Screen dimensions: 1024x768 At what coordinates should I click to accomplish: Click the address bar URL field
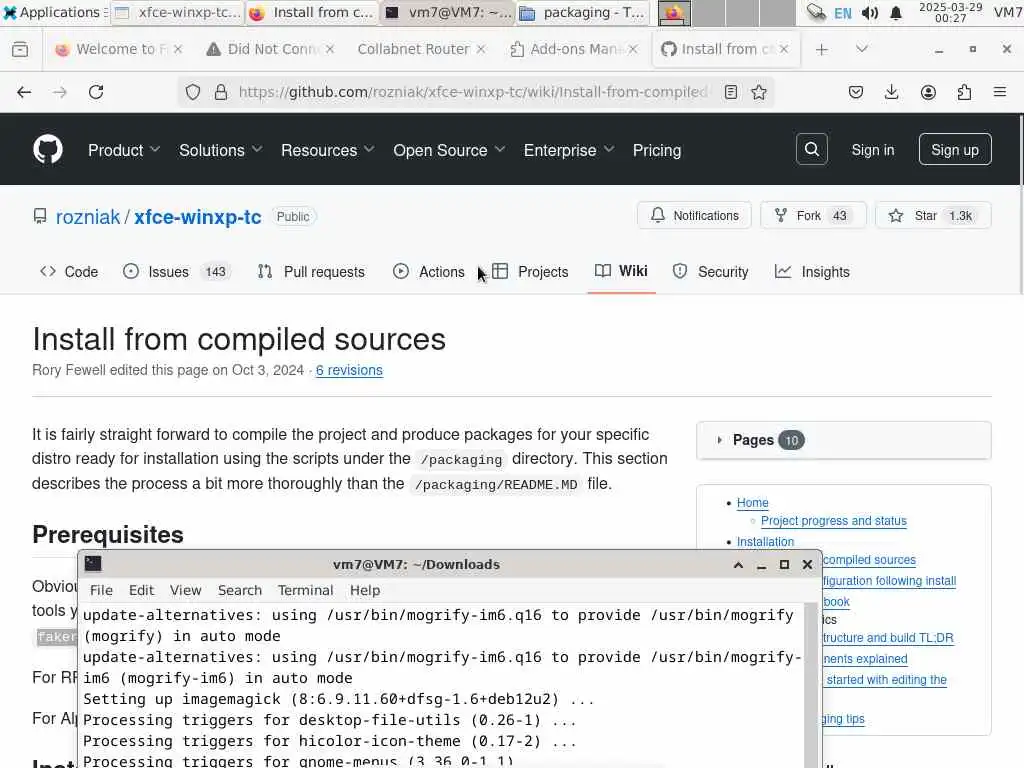tap(473, 92)
